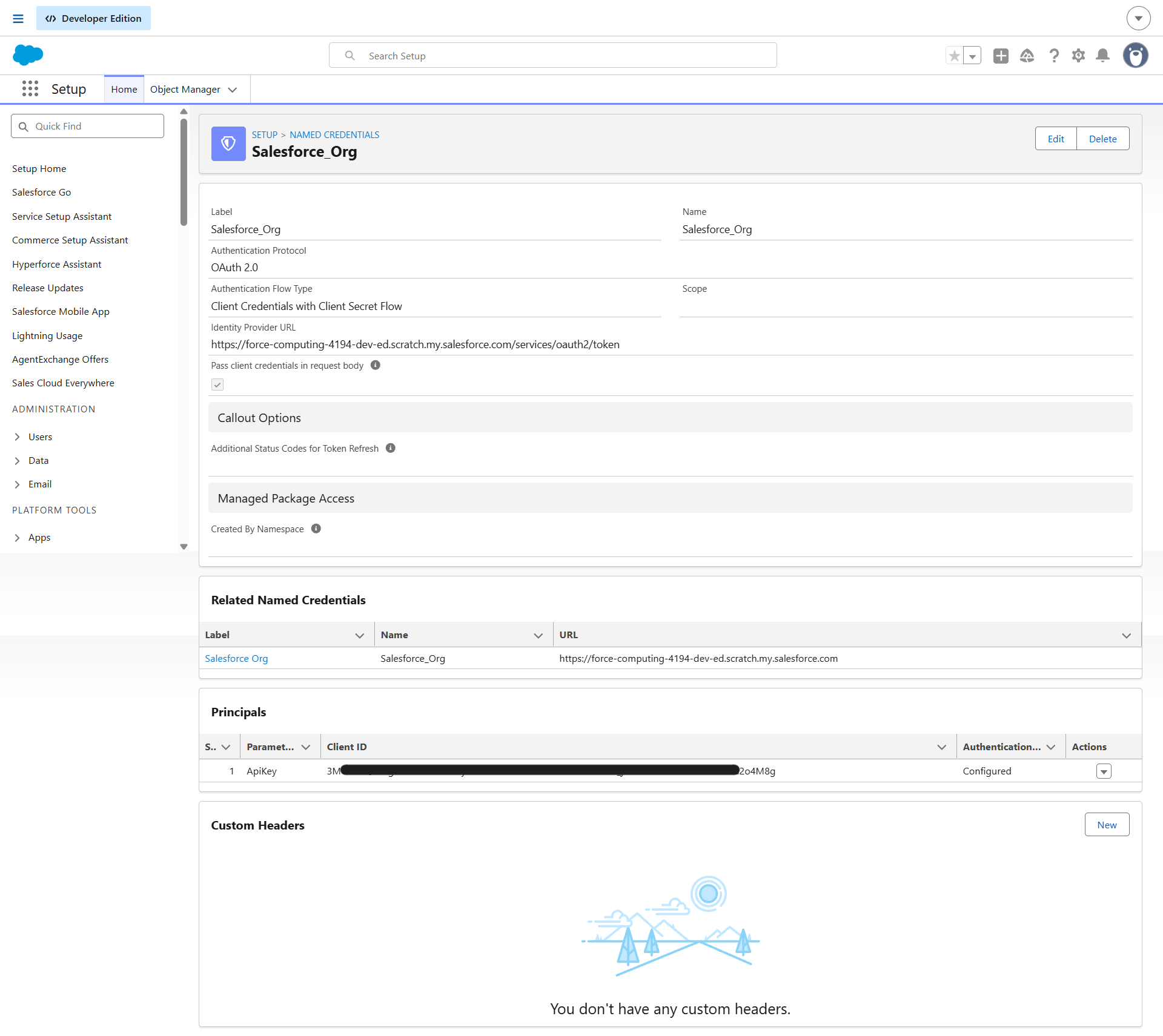This screenshot has width=1163, height=1036.
Task: Open Name column menu in Related Named Credentials
Action: (x=538, y=635)
